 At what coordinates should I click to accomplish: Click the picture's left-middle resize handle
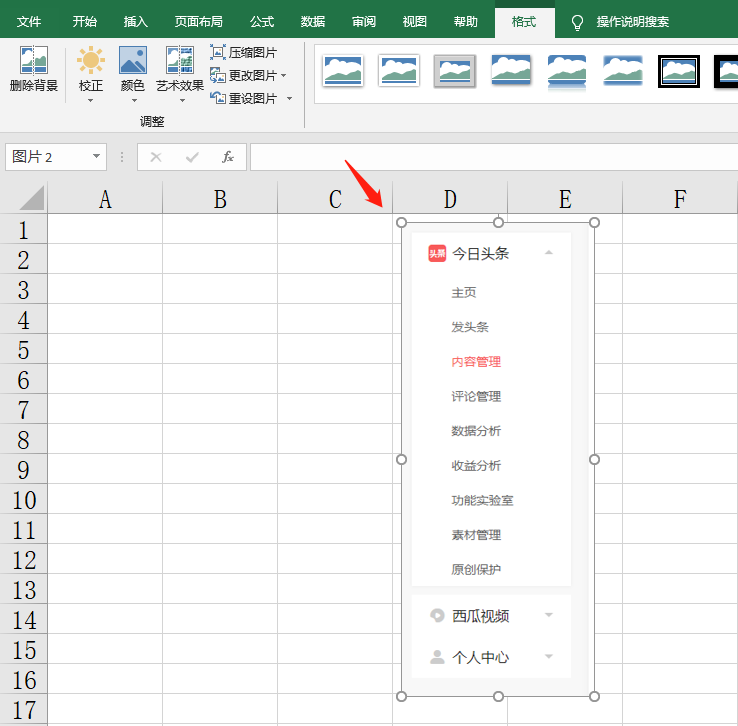point(401,459)
